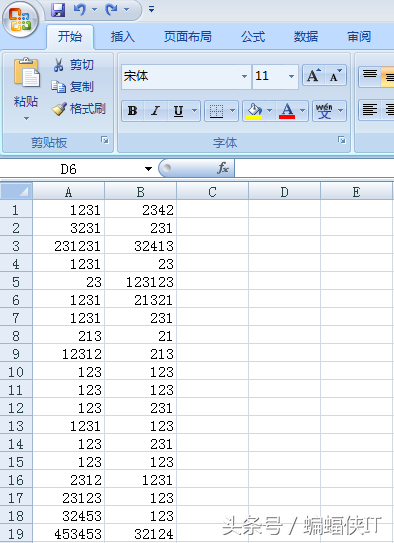Screen dimensions: 394x543
Task: Select cell A3 containing 231231
Action: (x=69, y=246)
